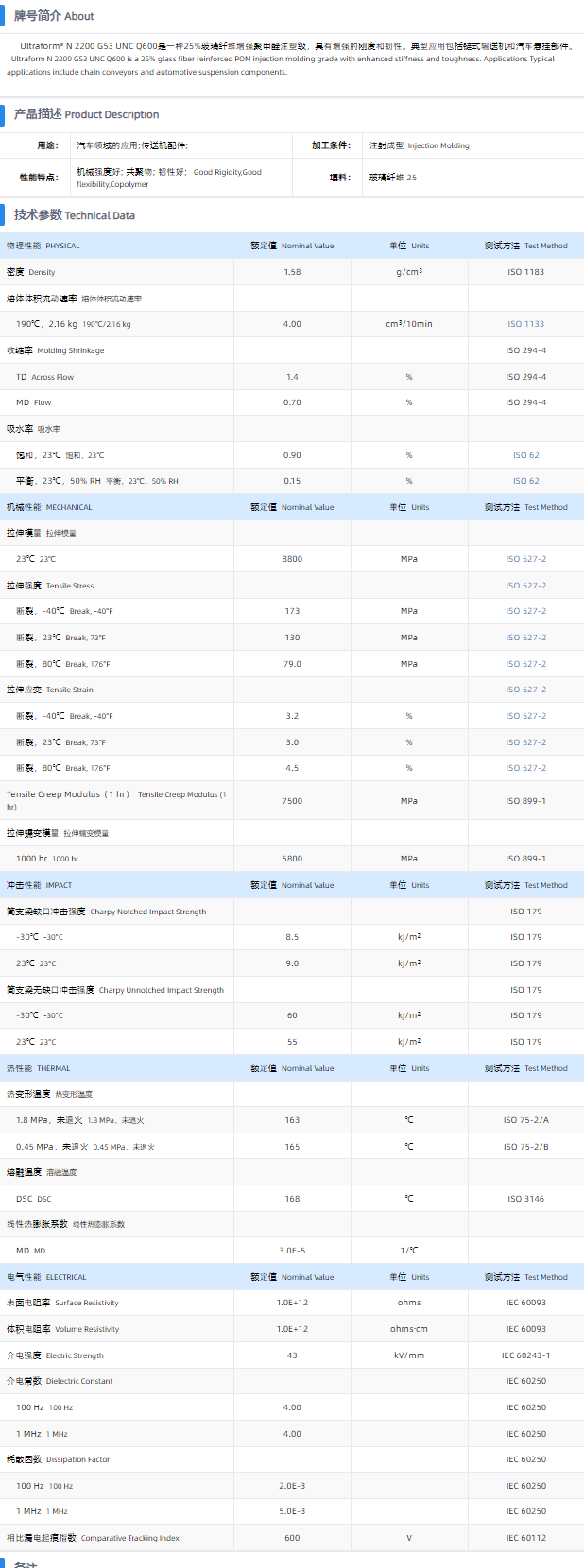The width and height of the screenshot is (584, 1568).
Task: Click the 机械性能 MECHANICAL section header
Action: tap(49, 507)
